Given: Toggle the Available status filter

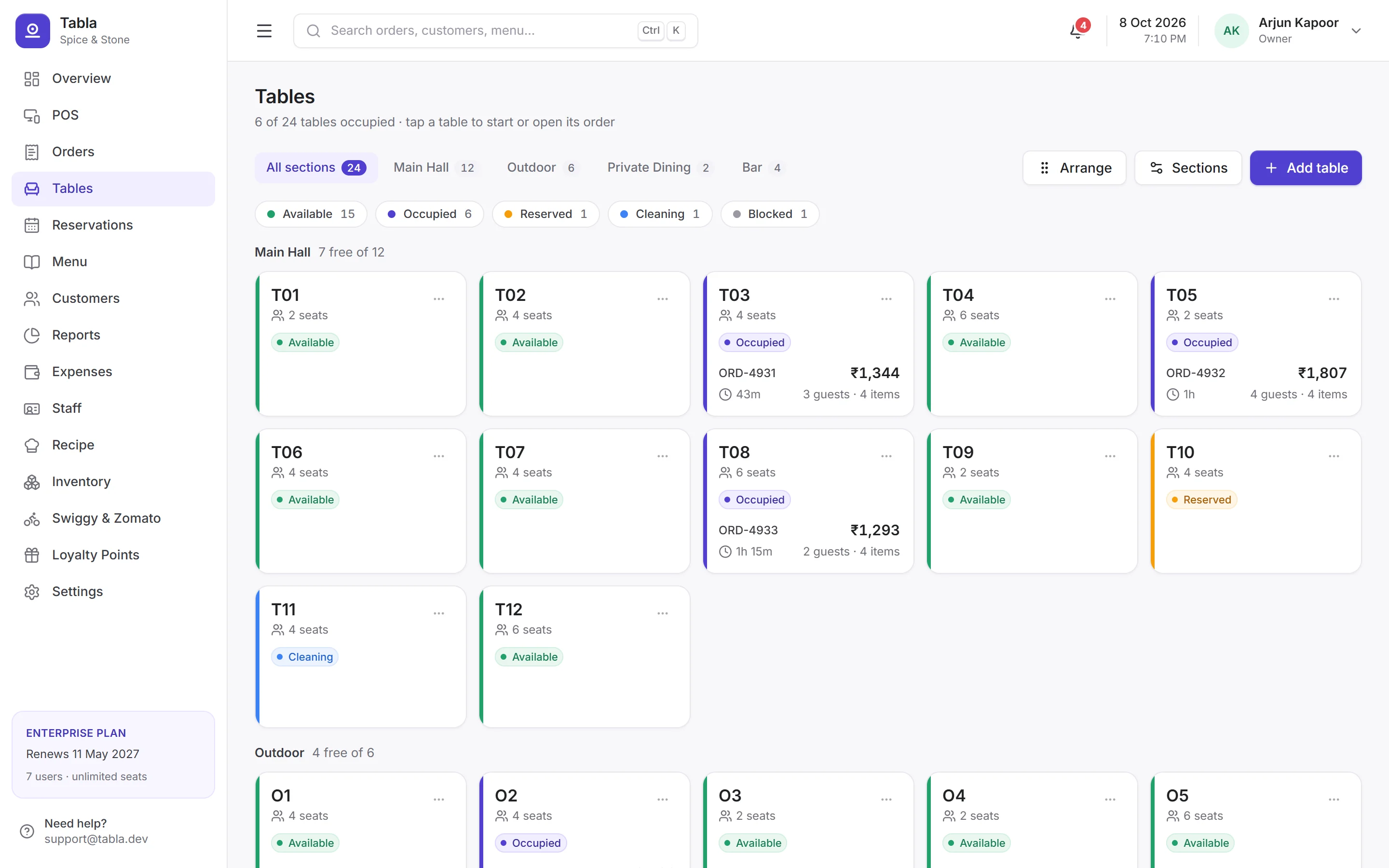Looking at the screenshot, I should [311, 214].
